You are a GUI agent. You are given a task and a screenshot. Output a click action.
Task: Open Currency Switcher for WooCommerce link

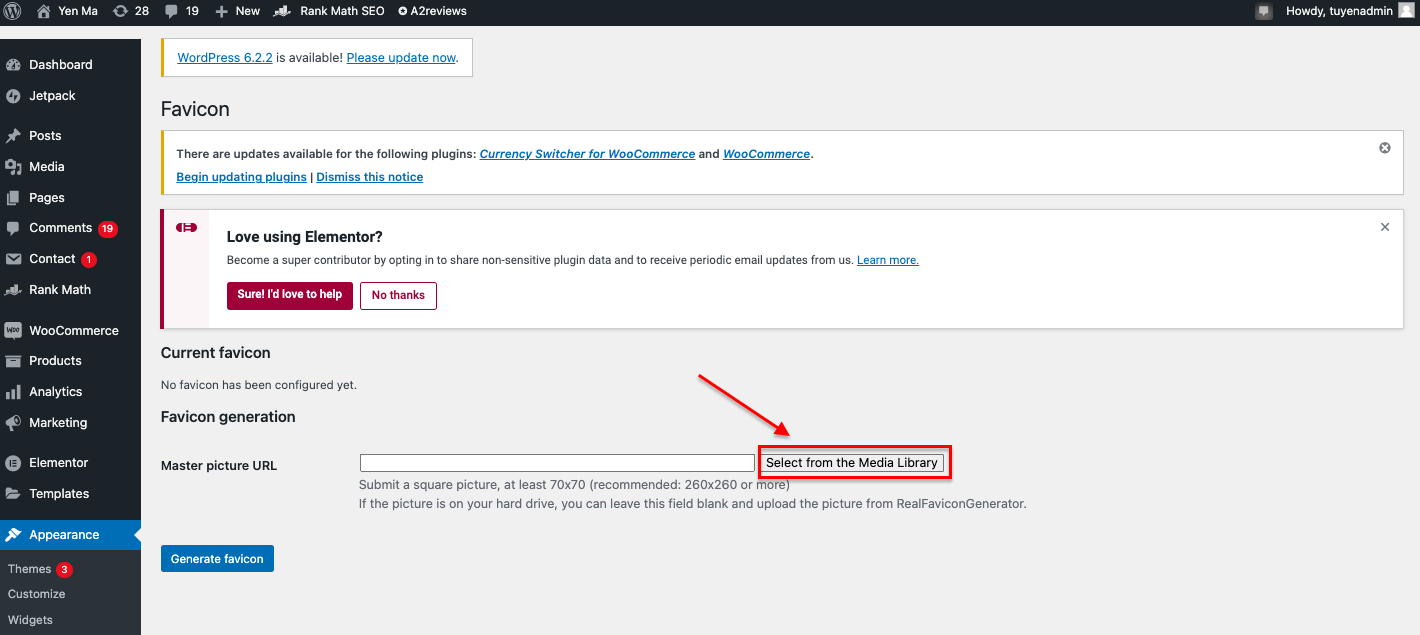point(587,154)
